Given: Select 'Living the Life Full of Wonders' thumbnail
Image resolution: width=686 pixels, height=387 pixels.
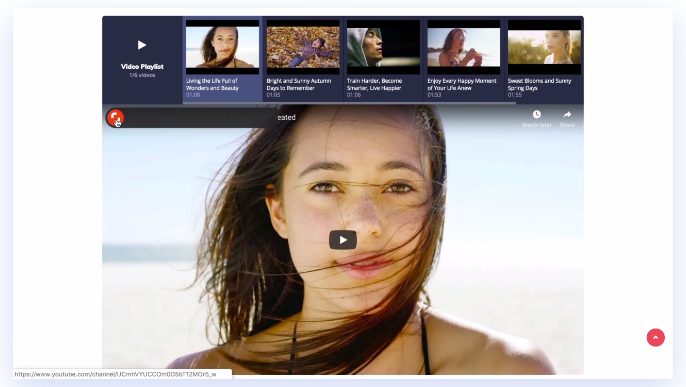Looking at the screenshot, I should tap(222, 47).
